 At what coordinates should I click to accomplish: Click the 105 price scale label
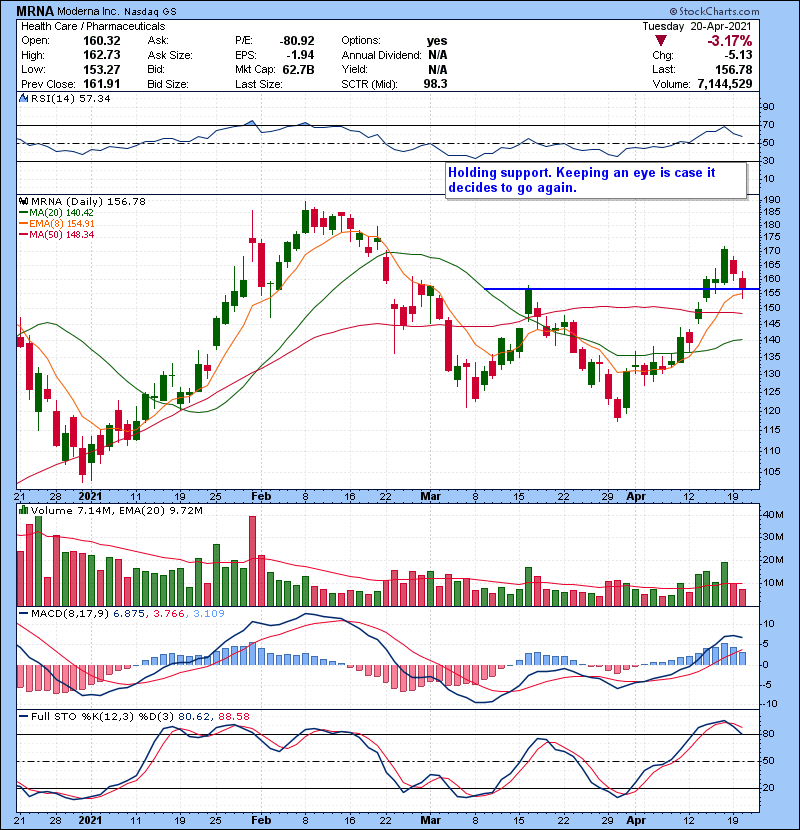771,472
